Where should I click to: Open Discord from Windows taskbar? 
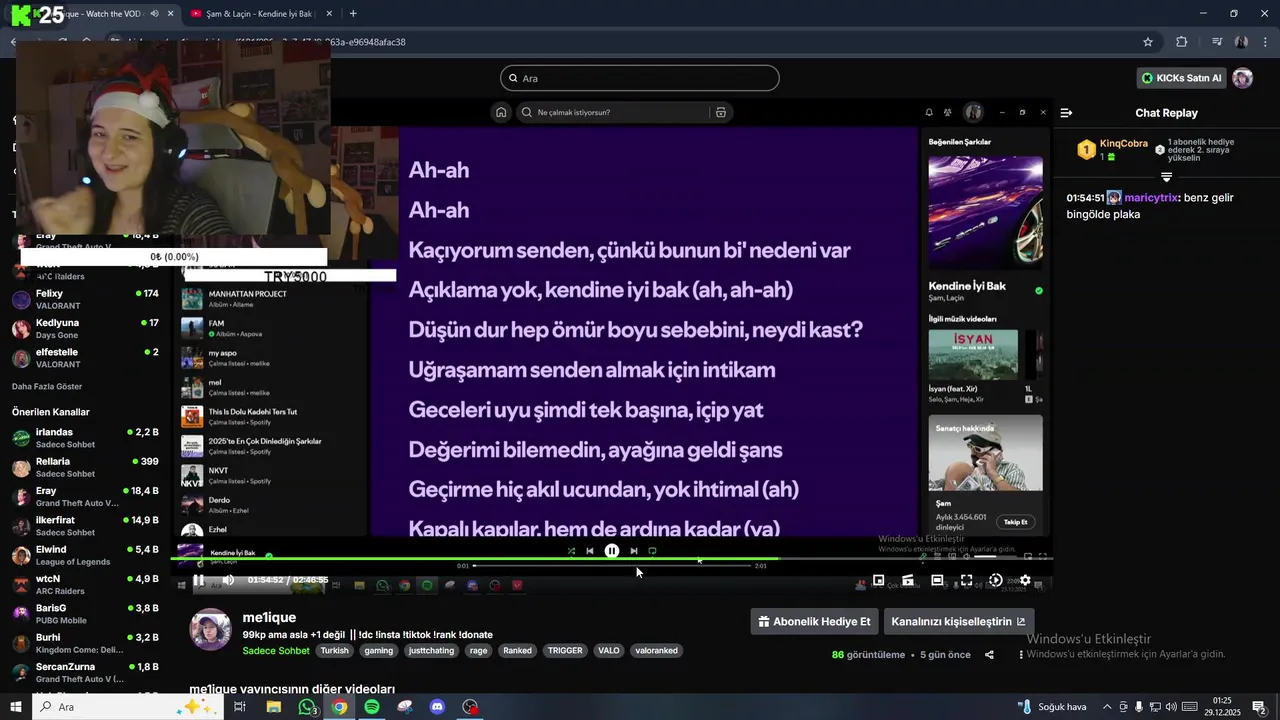437,707
